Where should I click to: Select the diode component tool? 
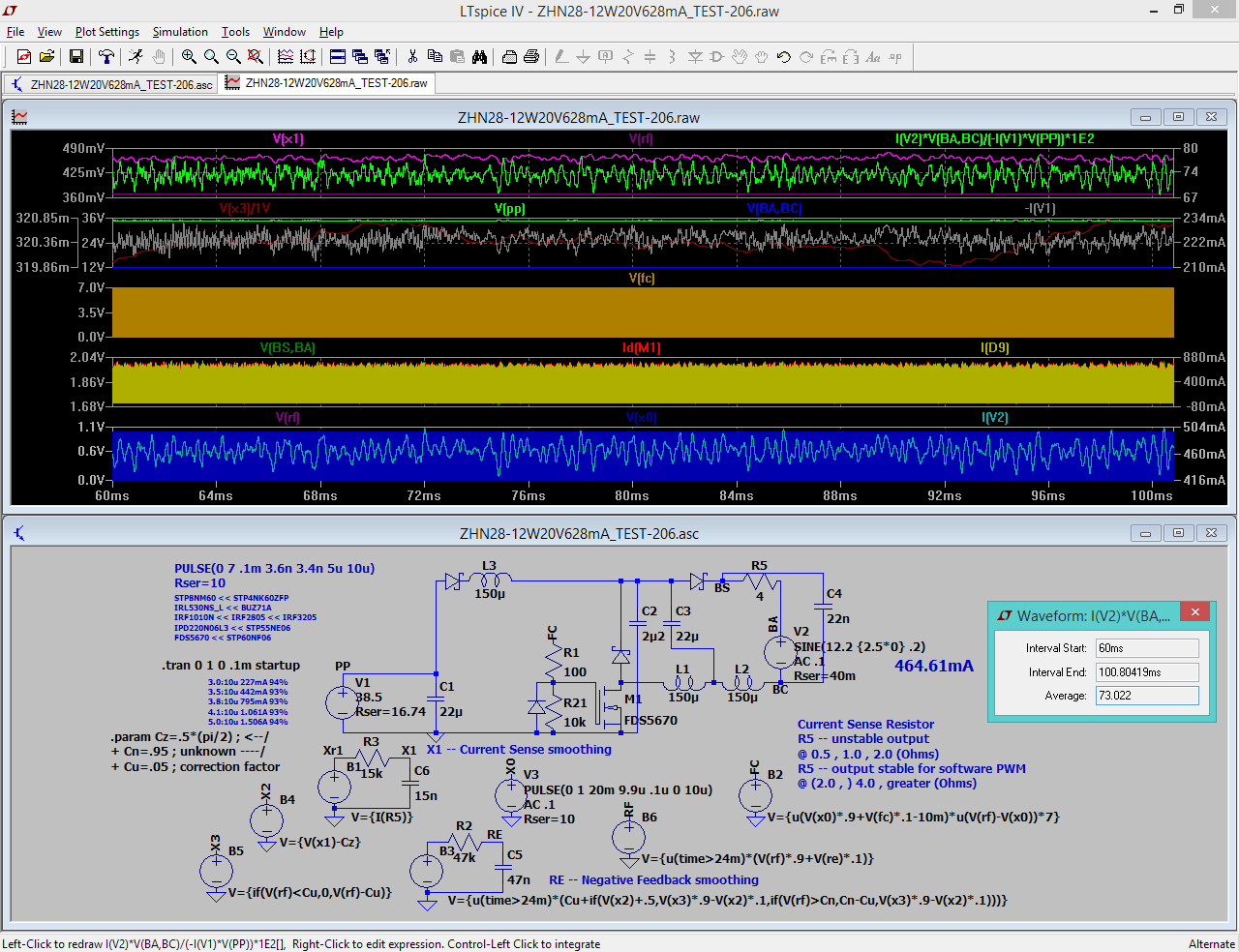(695, 57)
